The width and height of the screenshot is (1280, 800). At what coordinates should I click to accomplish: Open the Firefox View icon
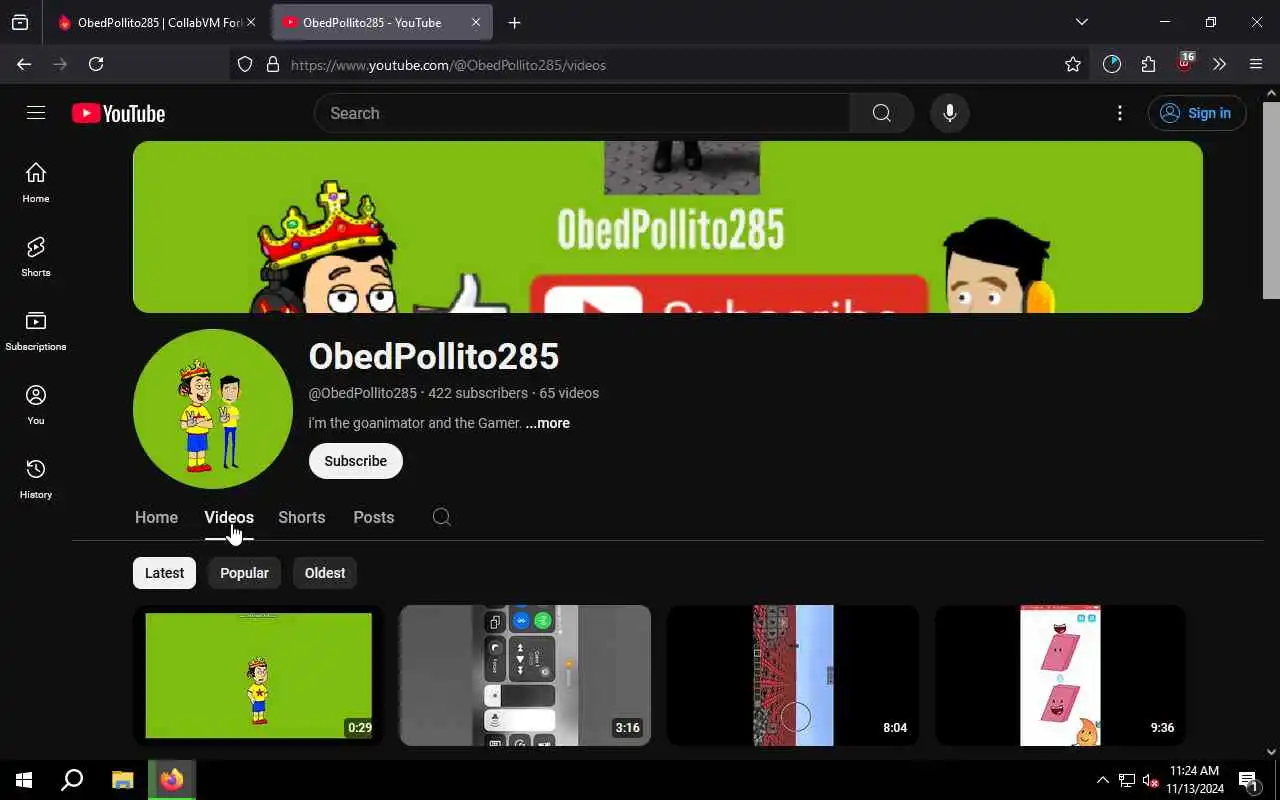pos(20,22)
